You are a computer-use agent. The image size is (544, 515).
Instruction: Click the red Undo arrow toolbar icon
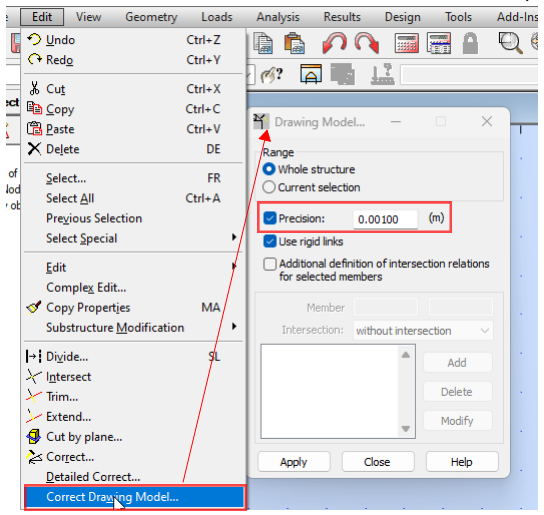334,43
